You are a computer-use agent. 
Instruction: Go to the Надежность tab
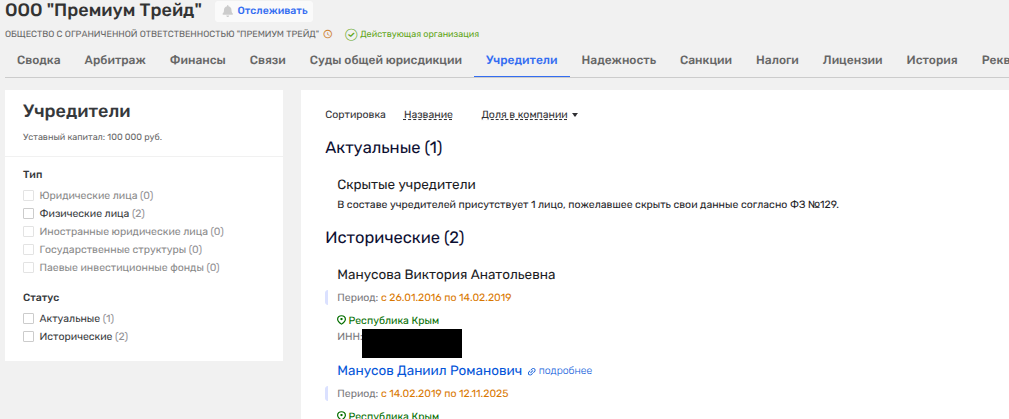point(618,60)
